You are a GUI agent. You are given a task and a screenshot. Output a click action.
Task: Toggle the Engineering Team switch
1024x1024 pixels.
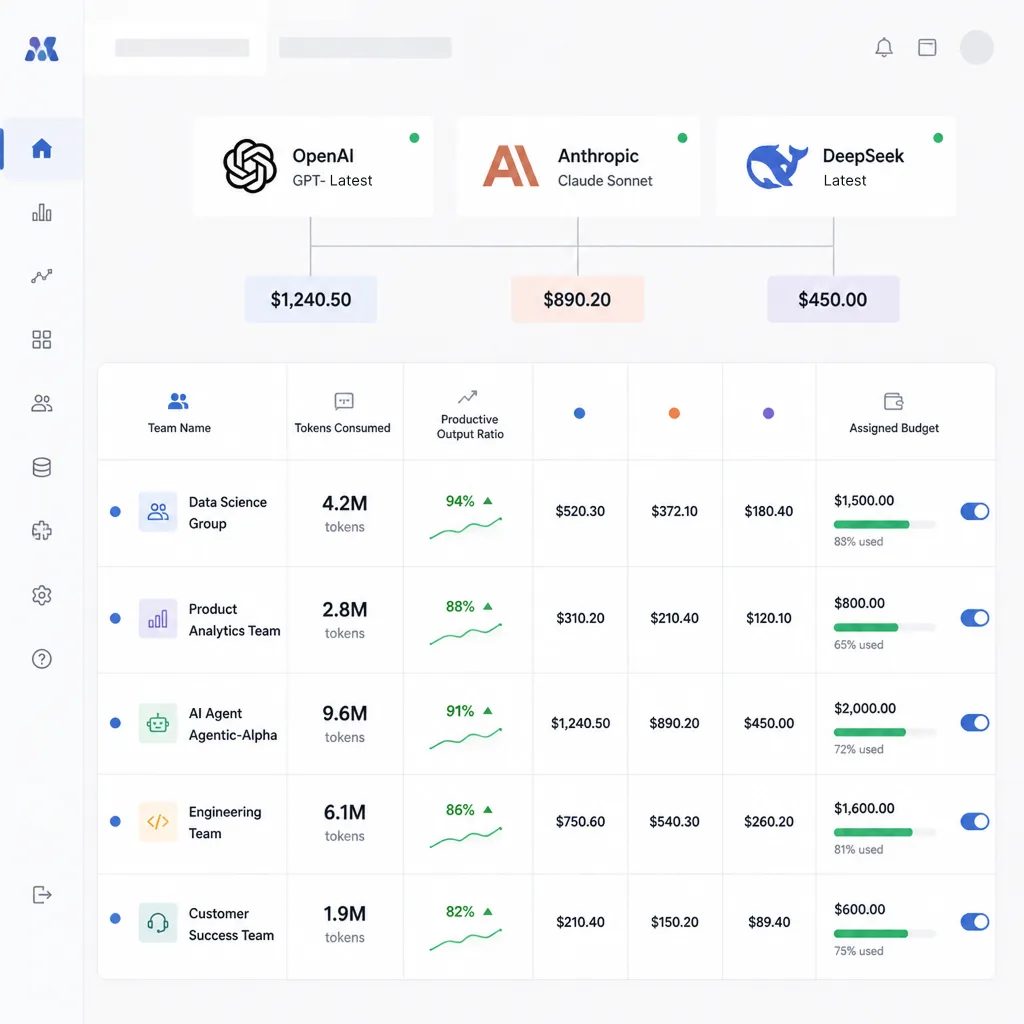pyautogui.click(x=974, y=821)
